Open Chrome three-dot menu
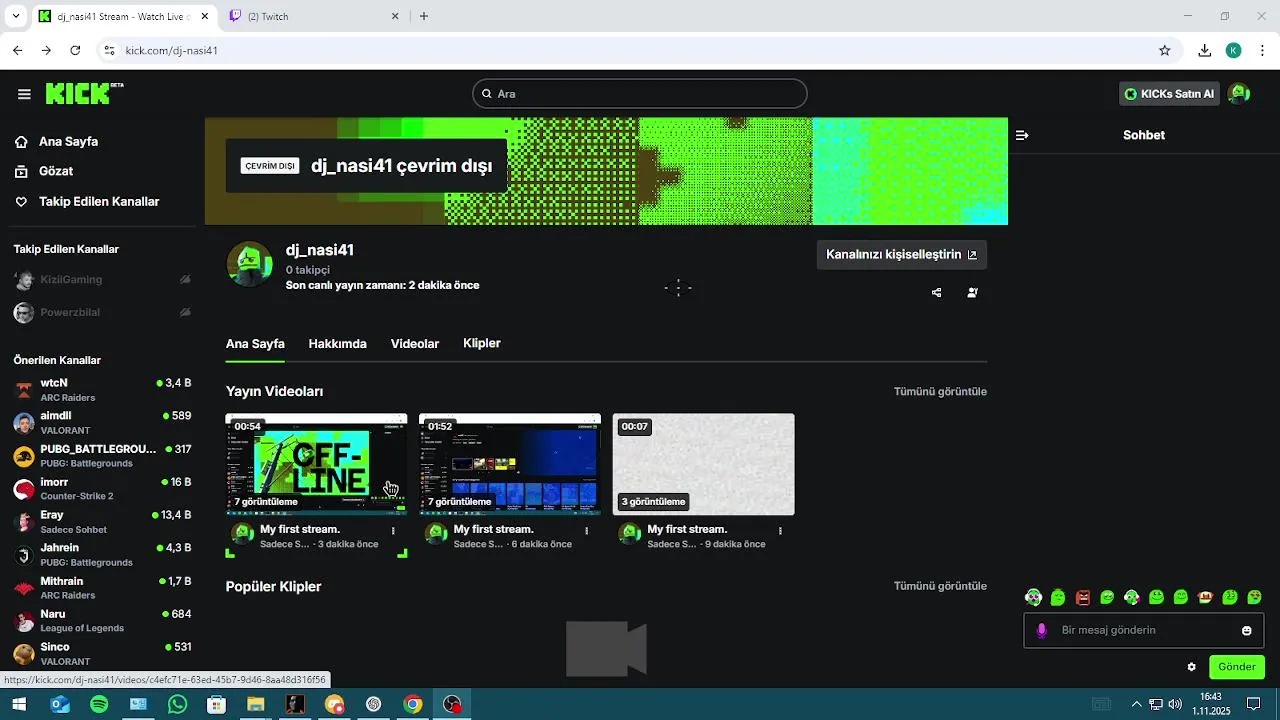Image resolution: width=1280 pixels, height=720 pixels. [1262, 50]
